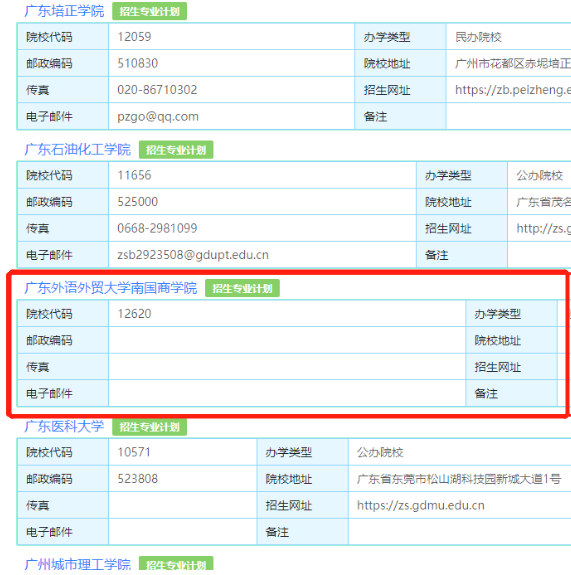Click 院校代码 label in 广东培正学院 table

(x=49, y=37)
